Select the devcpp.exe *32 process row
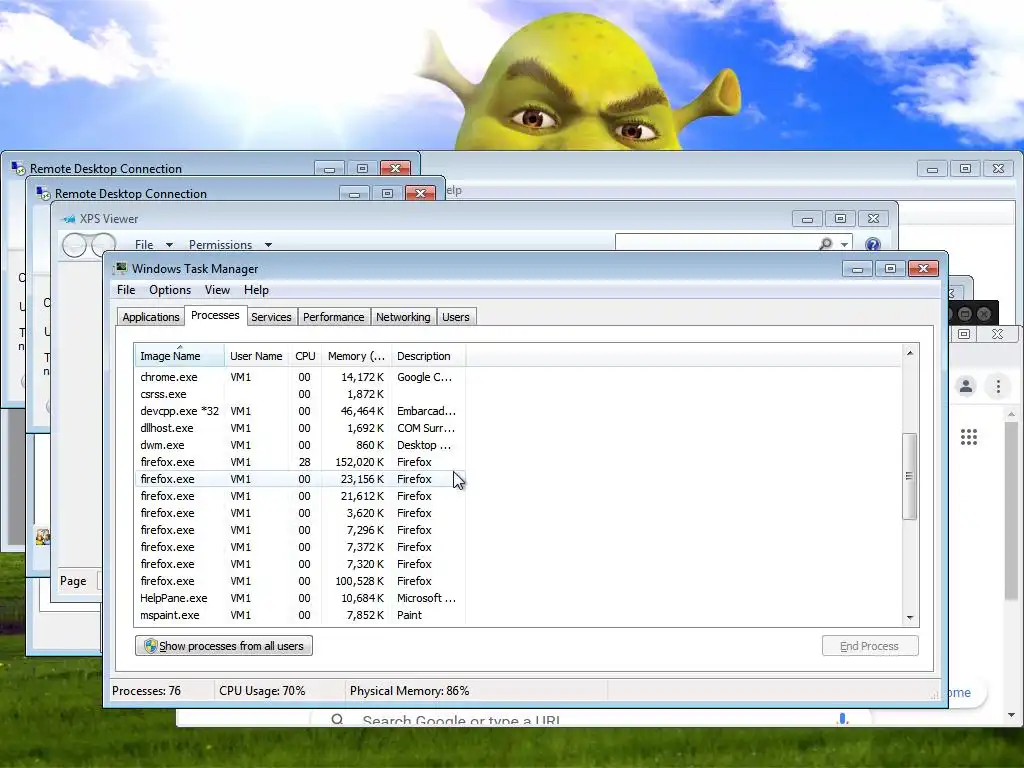Viewport: 1024px width, 768px height. click(x=300, y=411)
